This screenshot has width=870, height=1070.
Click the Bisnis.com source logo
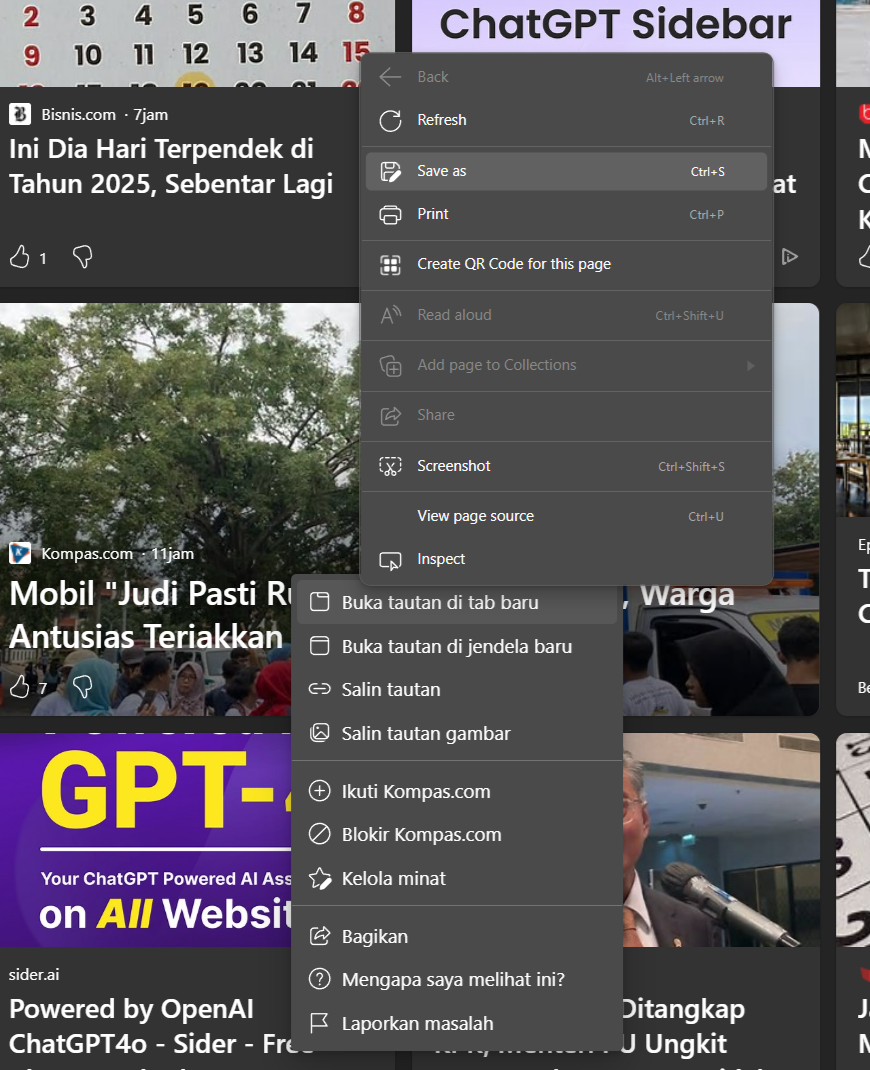tap(20, 114)
